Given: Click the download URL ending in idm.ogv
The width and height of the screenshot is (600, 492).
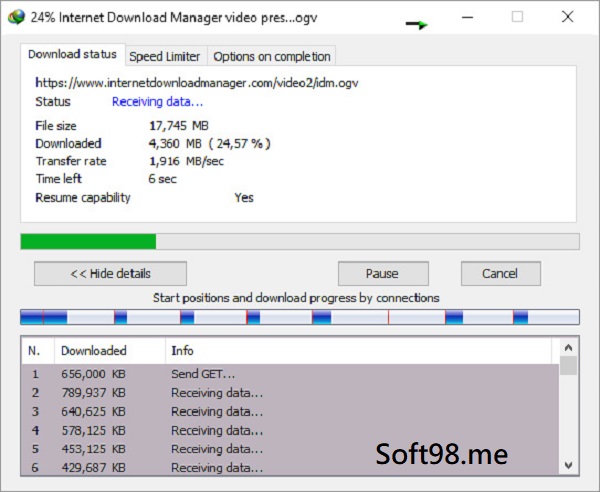Looking at the screenshot, I should [197, 83].
